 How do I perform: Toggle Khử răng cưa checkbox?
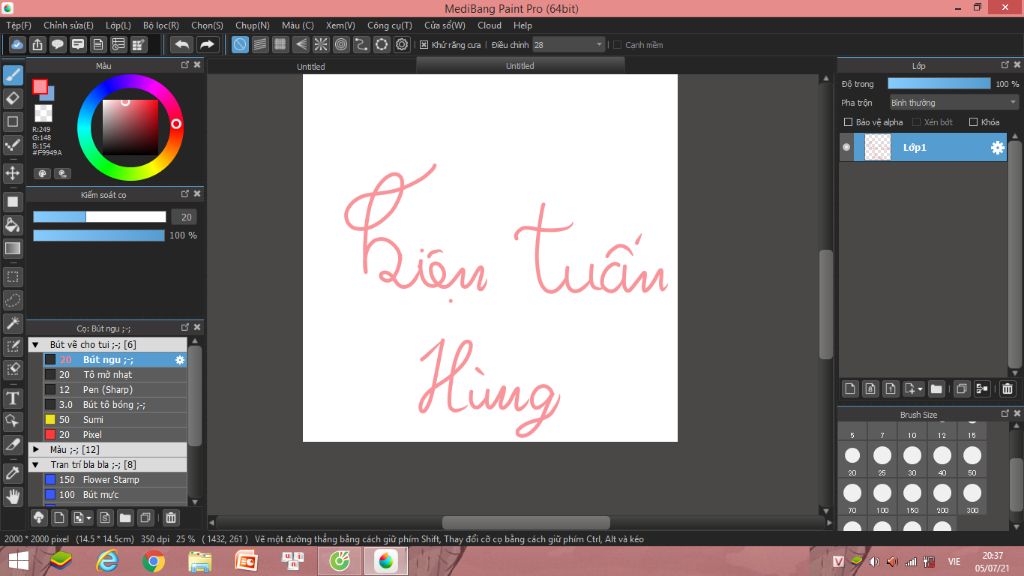pos(424,45)
